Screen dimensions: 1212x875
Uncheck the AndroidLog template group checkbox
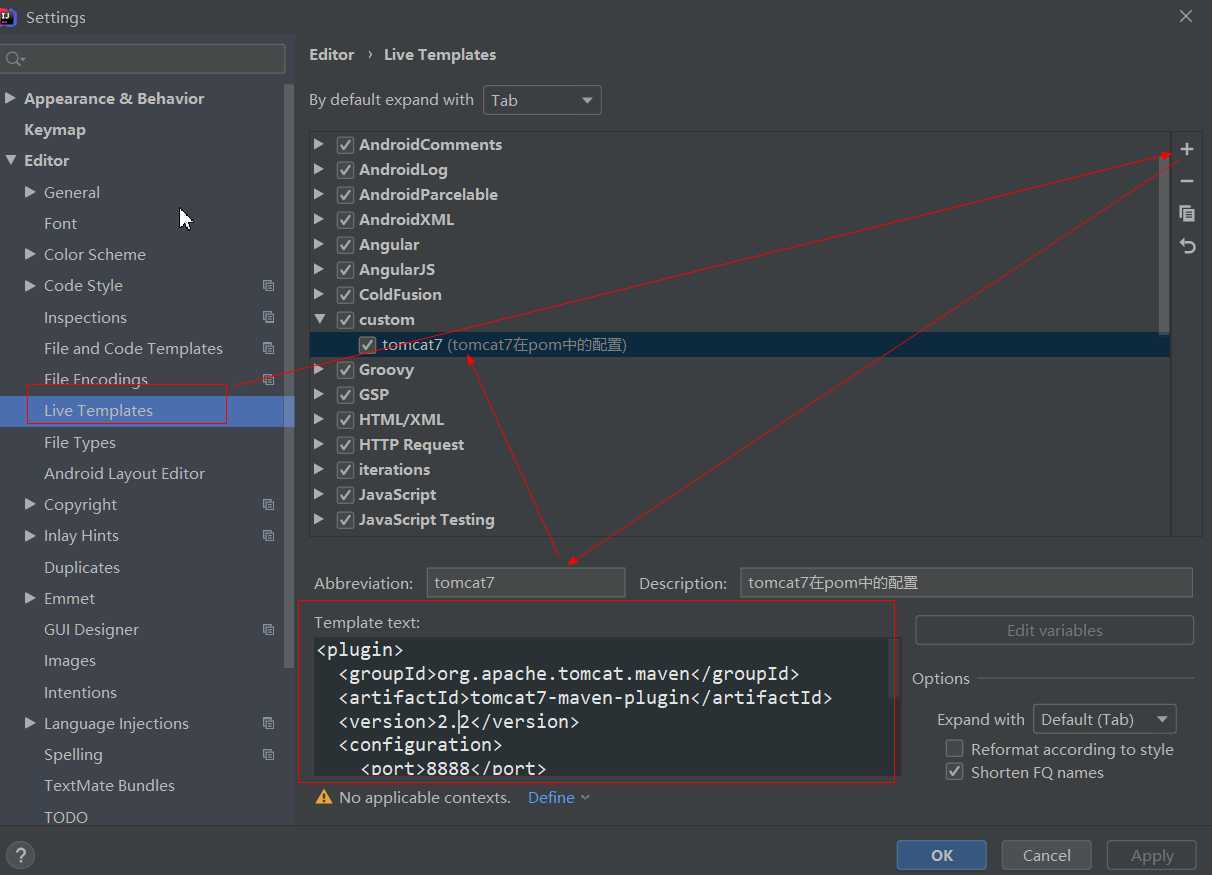click(345, 170)
